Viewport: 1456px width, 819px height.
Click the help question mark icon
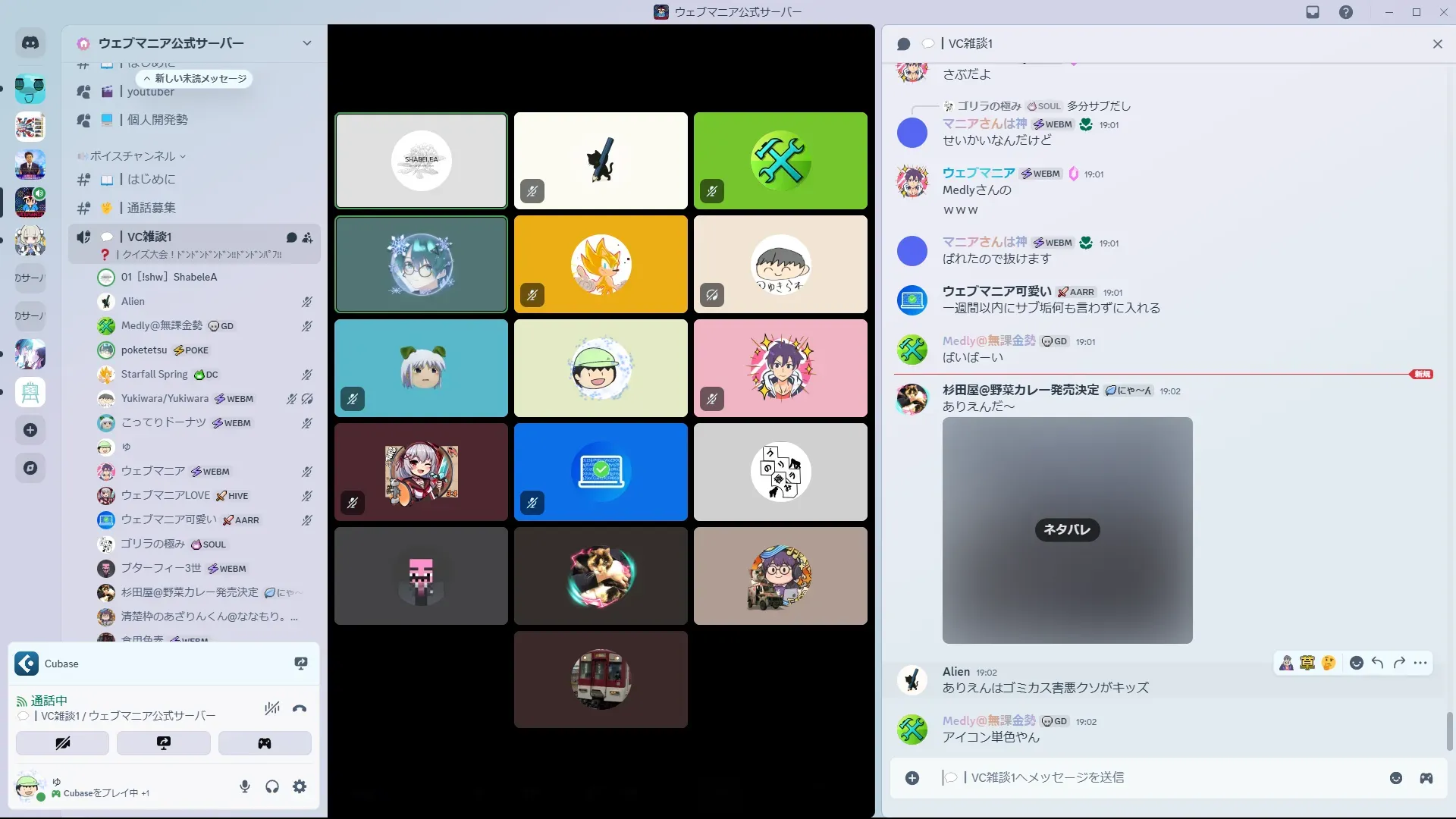click(x=1345, y=12)
